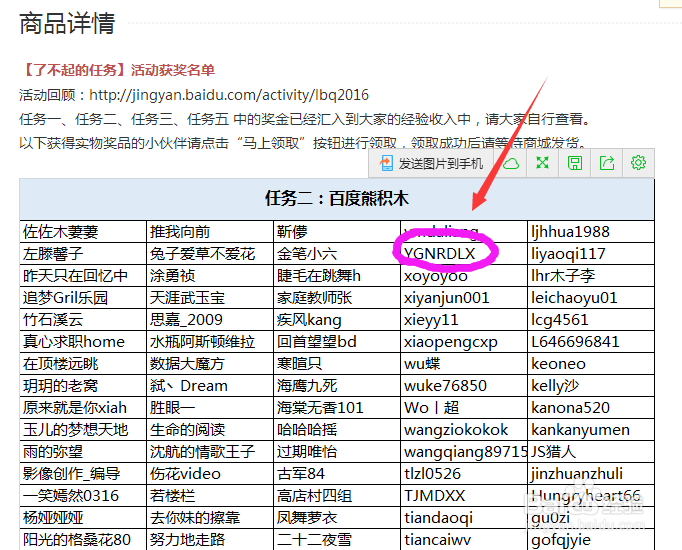Select cell 竹石溪云
682x550 pixels.
click(83, 320)
